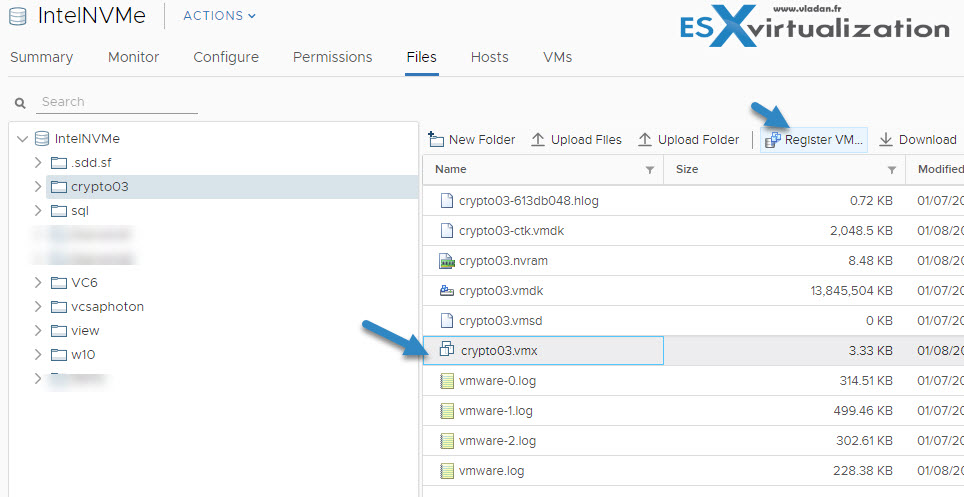Click the vmware-0.log file icon
Viewport: 964px width, 497px height.
[447, 381]
